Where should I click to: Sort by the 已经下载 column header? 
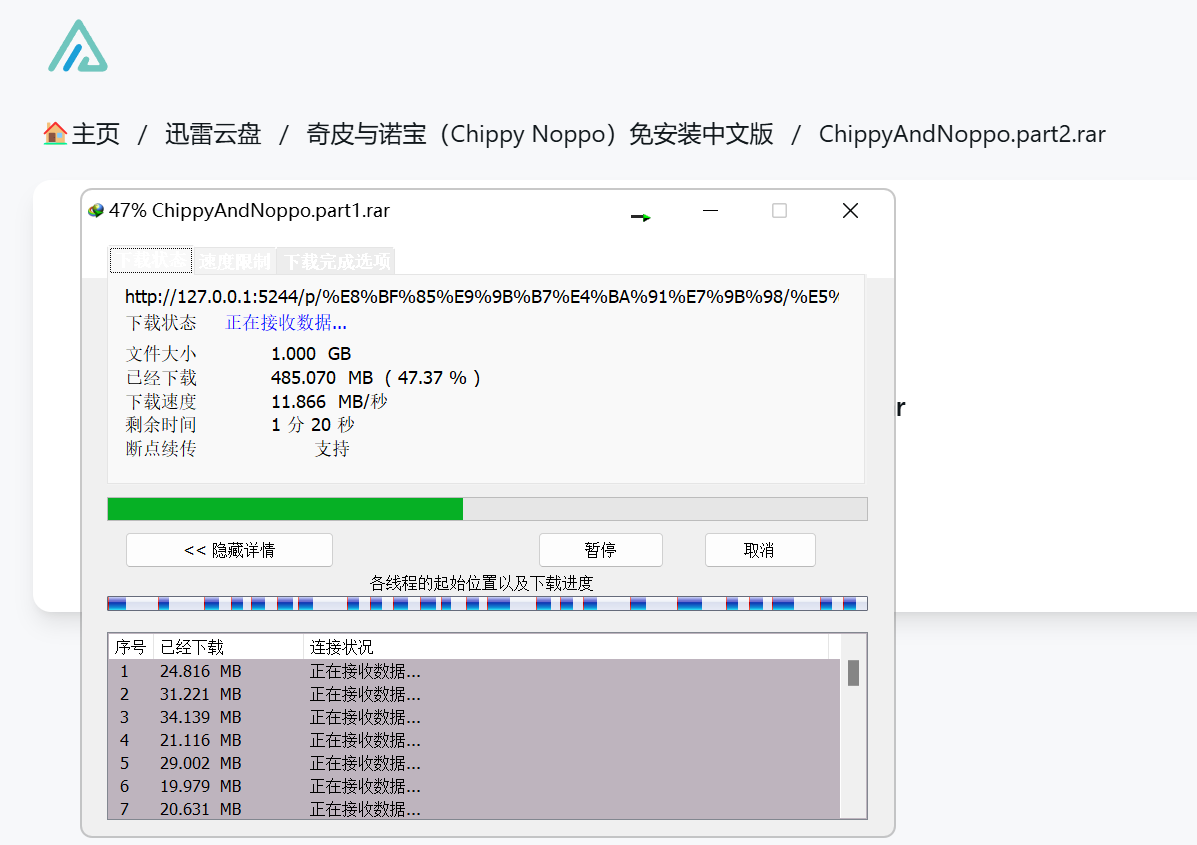click(228, 647)
